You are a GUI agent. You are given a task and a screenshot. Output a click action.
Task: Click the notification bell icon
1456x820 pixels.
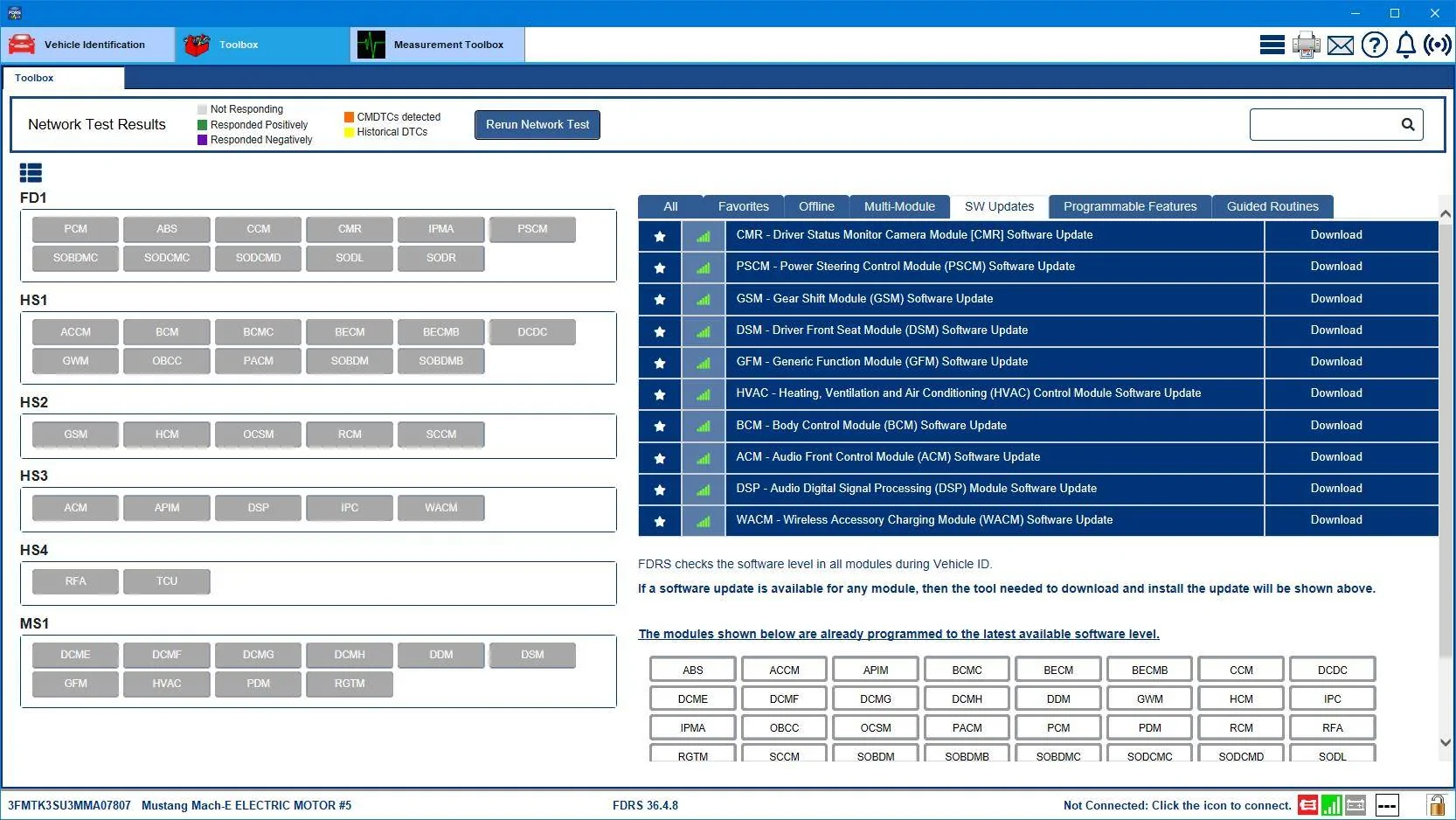point(1405,45)
